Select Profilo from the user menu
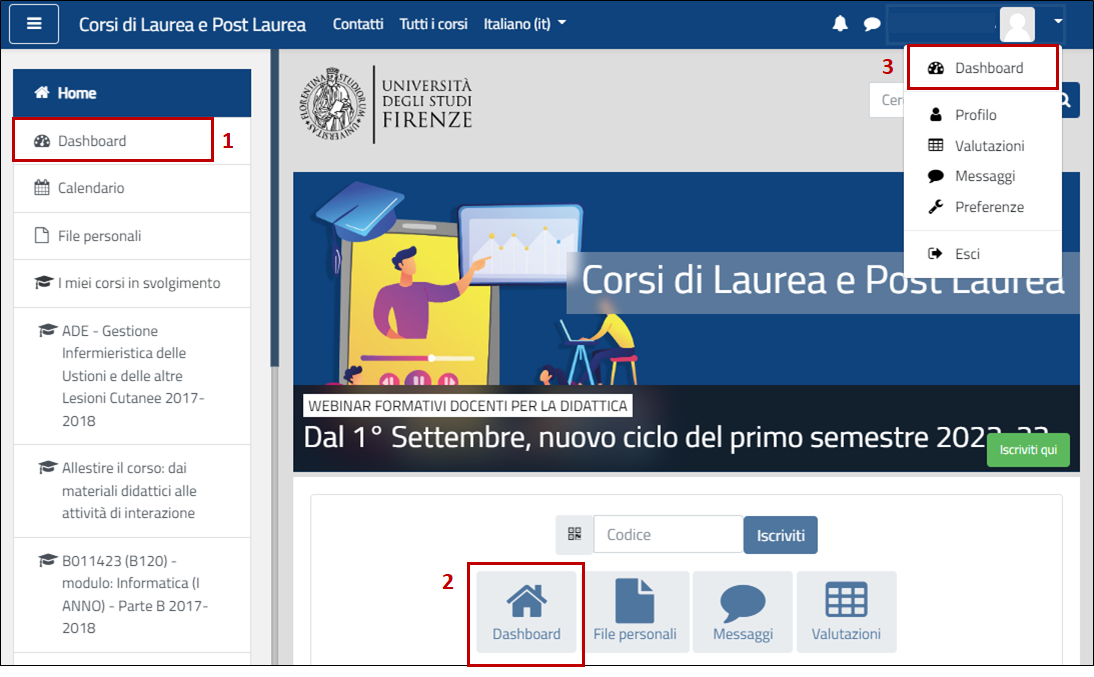 click(x=975, y=115)
